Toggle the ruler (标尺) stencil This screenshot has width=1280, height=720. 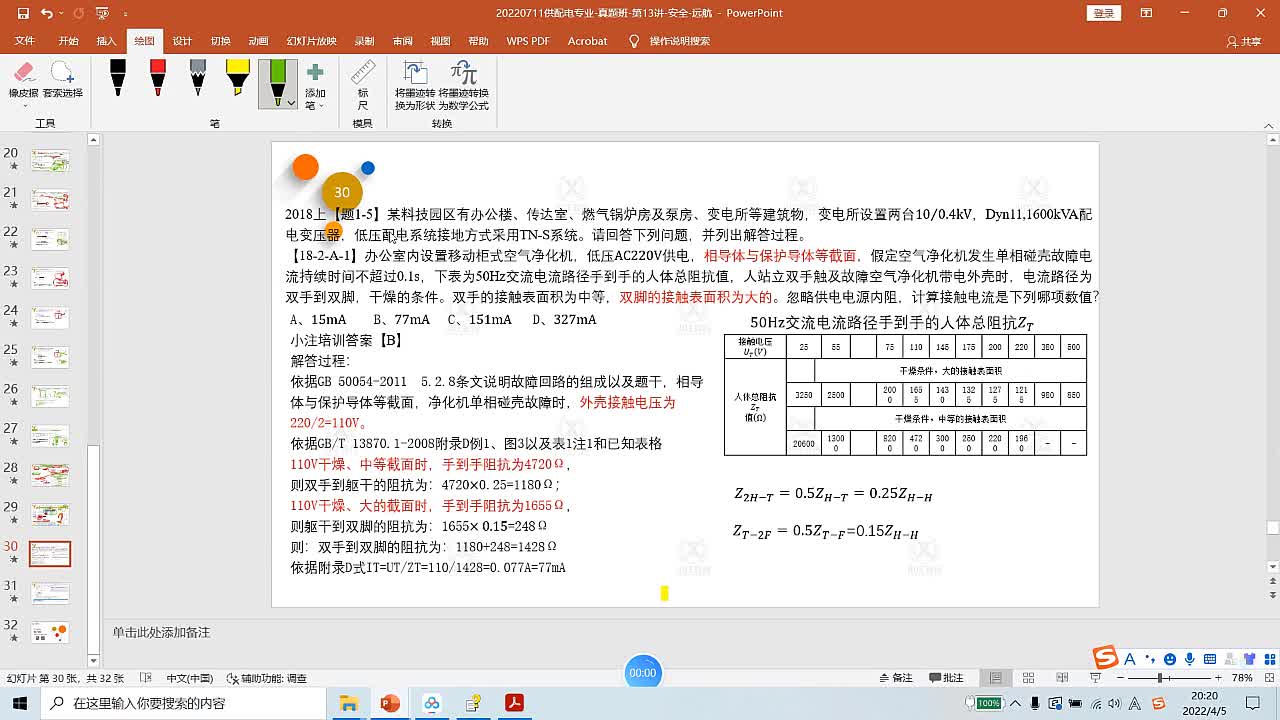click(x=363, y=84)
